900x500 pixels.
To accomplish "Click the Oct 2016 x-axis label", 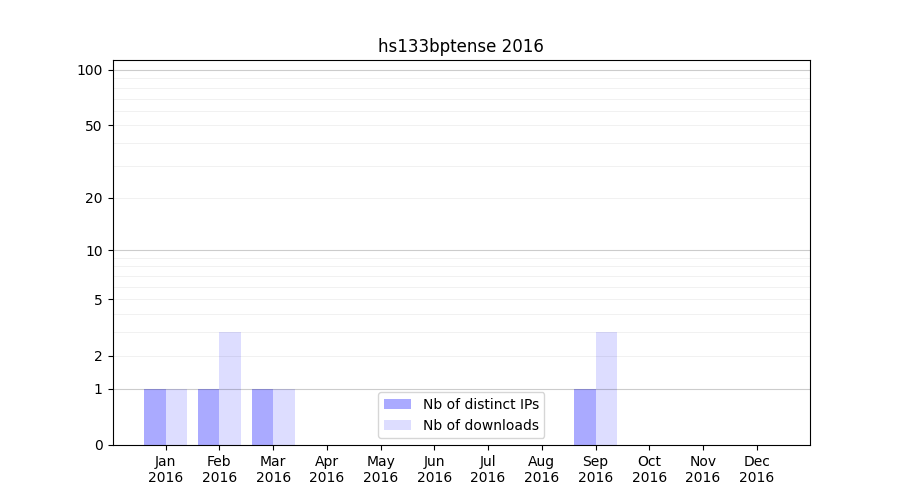I will [x=649, y=469].
